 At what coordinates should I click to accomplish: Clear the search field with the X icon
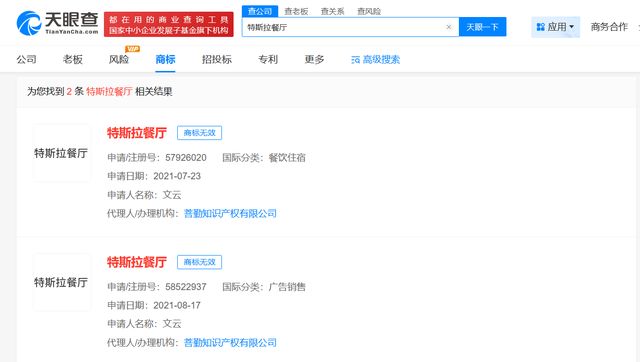click(449, 27)
